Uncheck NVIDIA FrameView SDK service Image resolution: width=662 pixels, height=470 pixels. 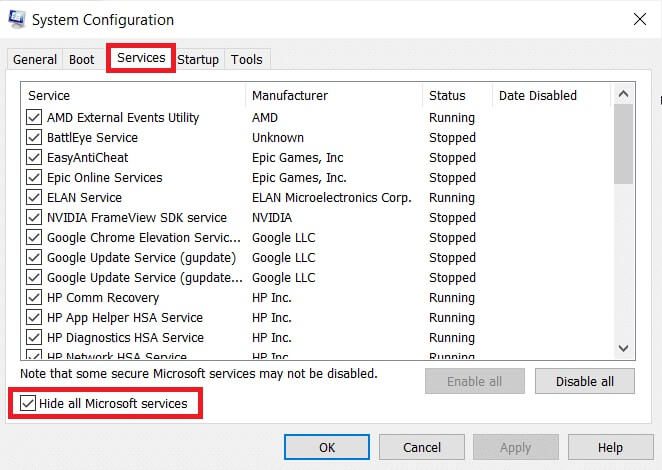(34, 217)
